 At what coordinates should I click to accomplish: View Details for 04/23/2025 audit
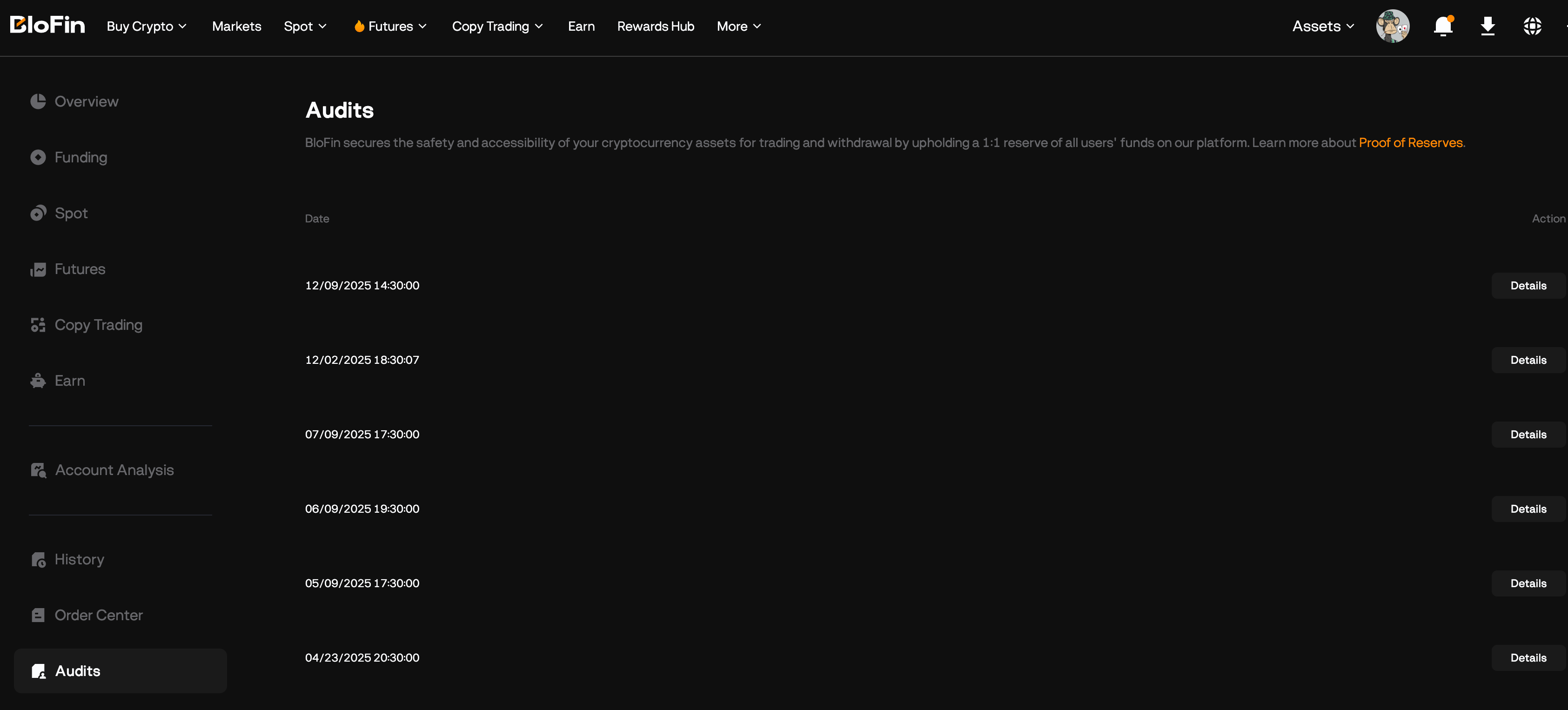click(1527, 657)
